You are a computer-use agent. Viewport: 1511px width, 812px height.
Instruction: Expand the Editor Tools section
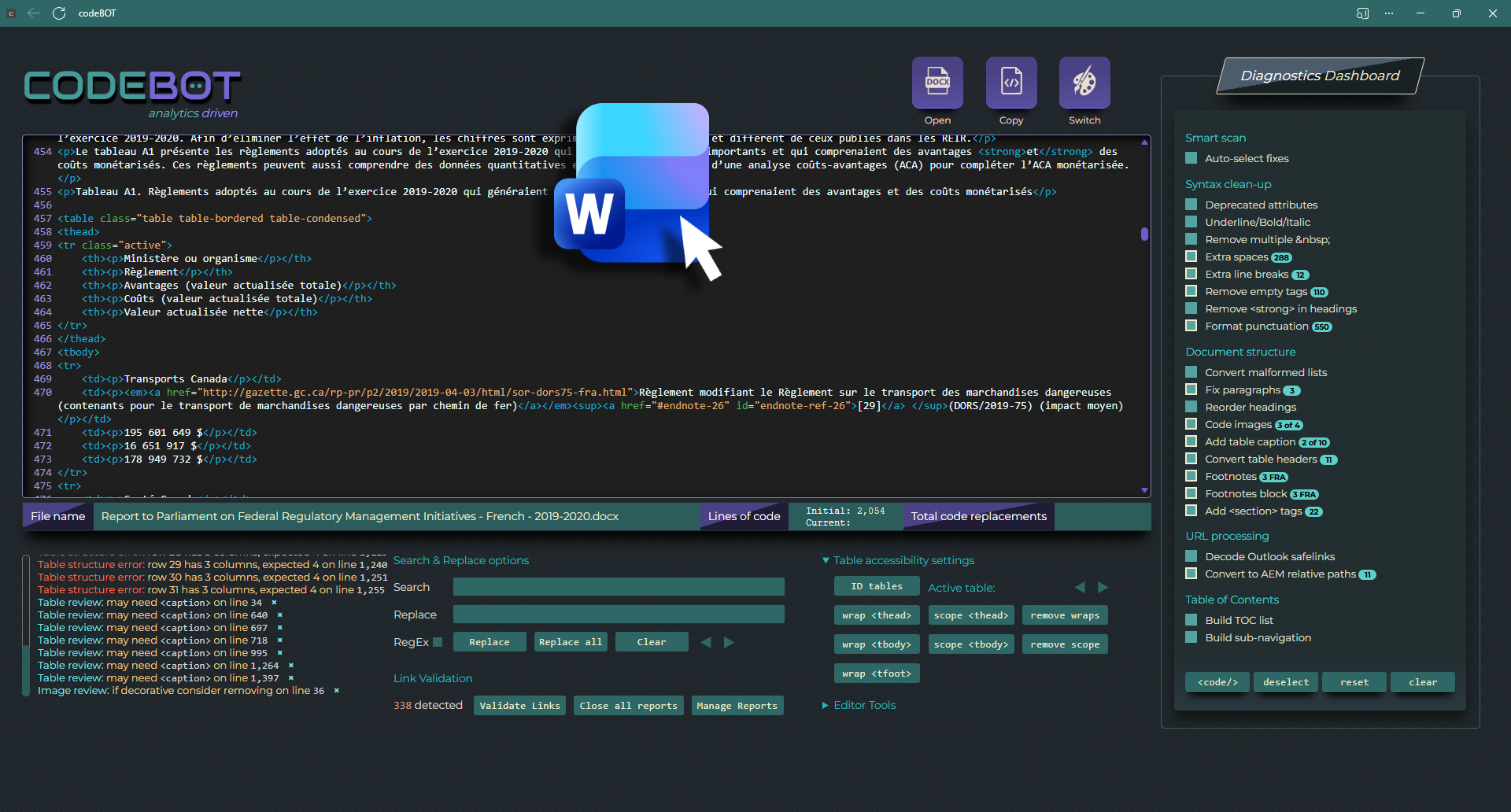[x=864, y=705]
